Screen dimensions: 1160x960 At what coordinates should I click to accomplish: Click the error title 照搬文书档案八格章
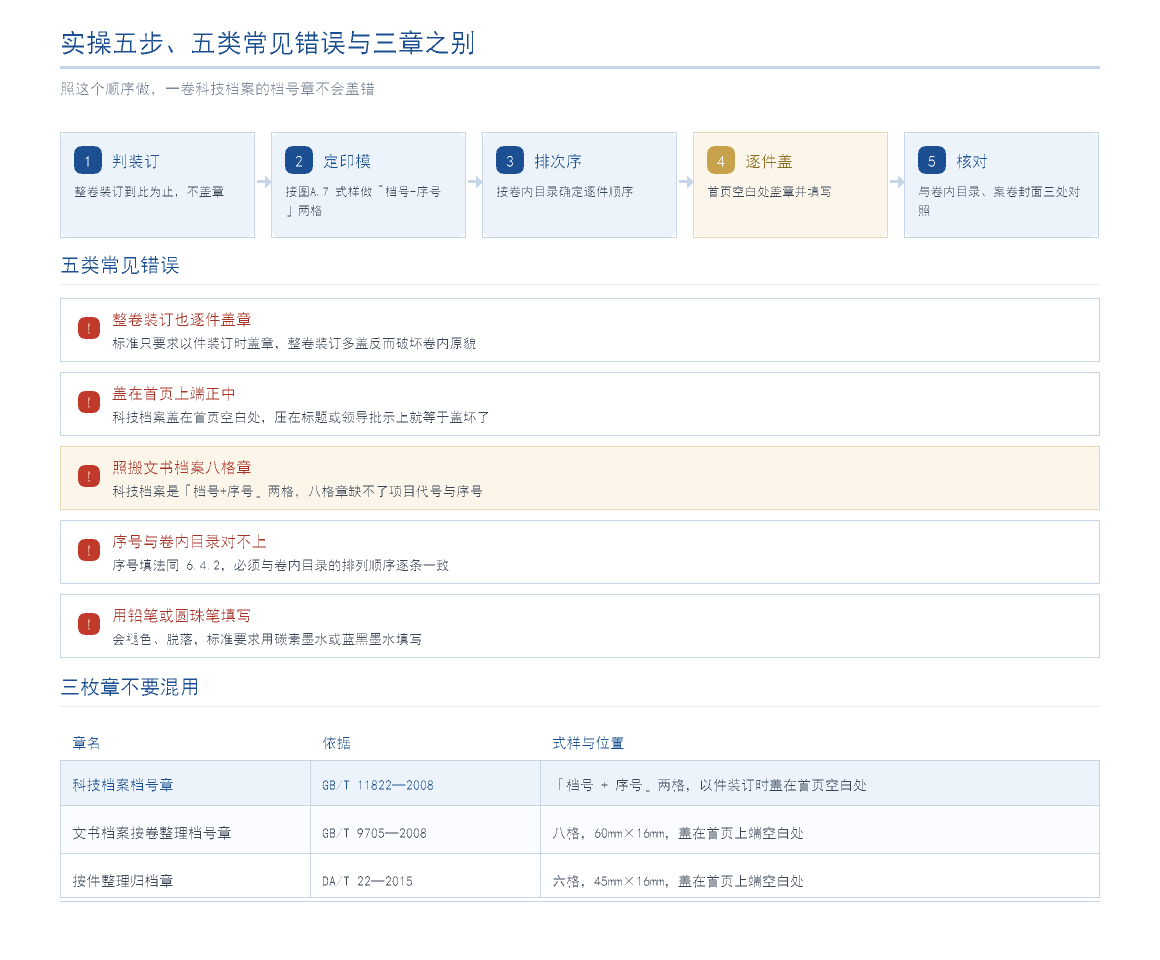tap(181, 467)
